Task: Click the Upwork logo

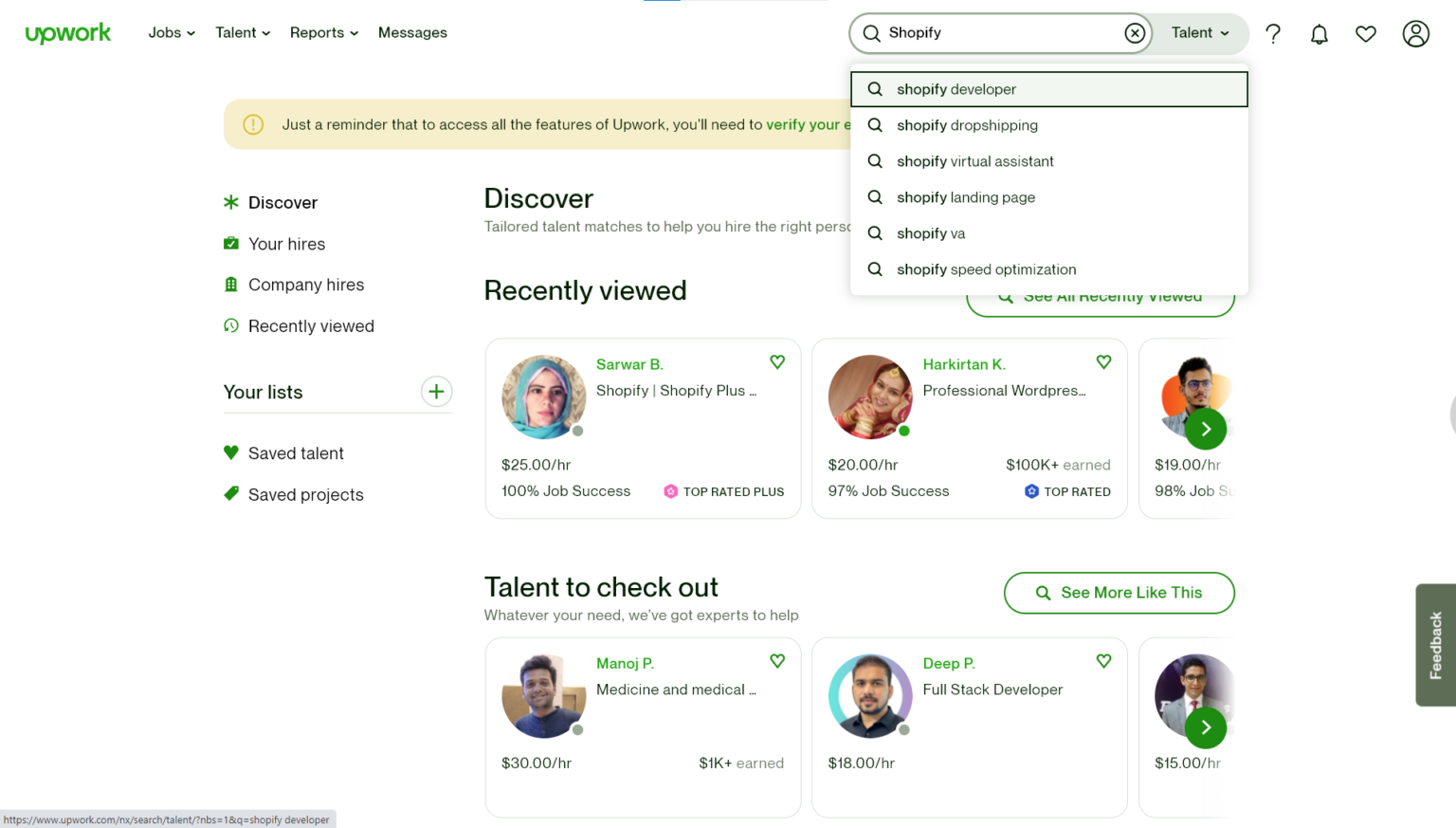Action: coord(67,32)
